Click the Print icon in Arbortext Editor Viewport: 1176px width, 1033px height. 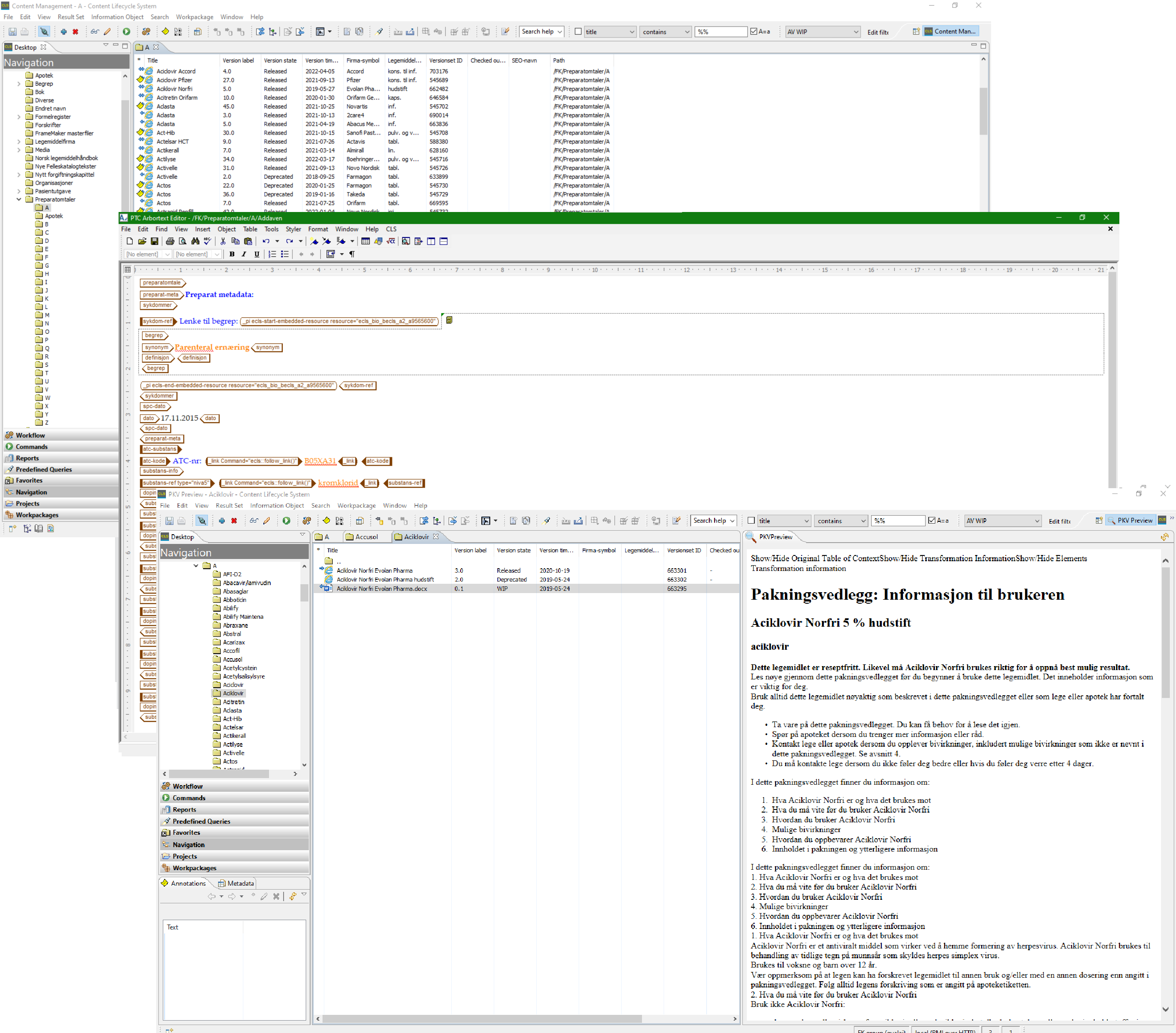(x=170, y=241)
